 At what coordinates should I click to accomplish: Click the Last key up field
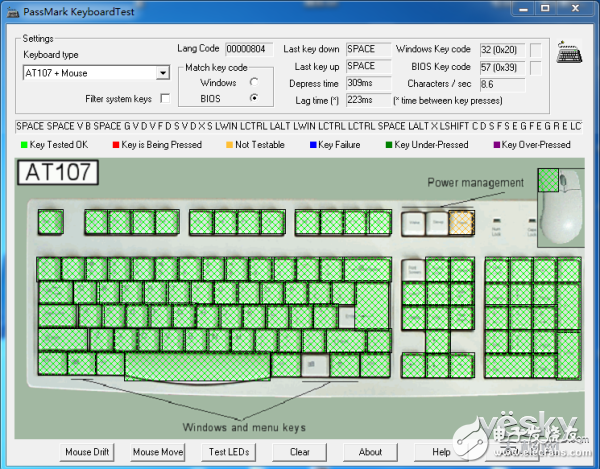(x=368, y=66)
